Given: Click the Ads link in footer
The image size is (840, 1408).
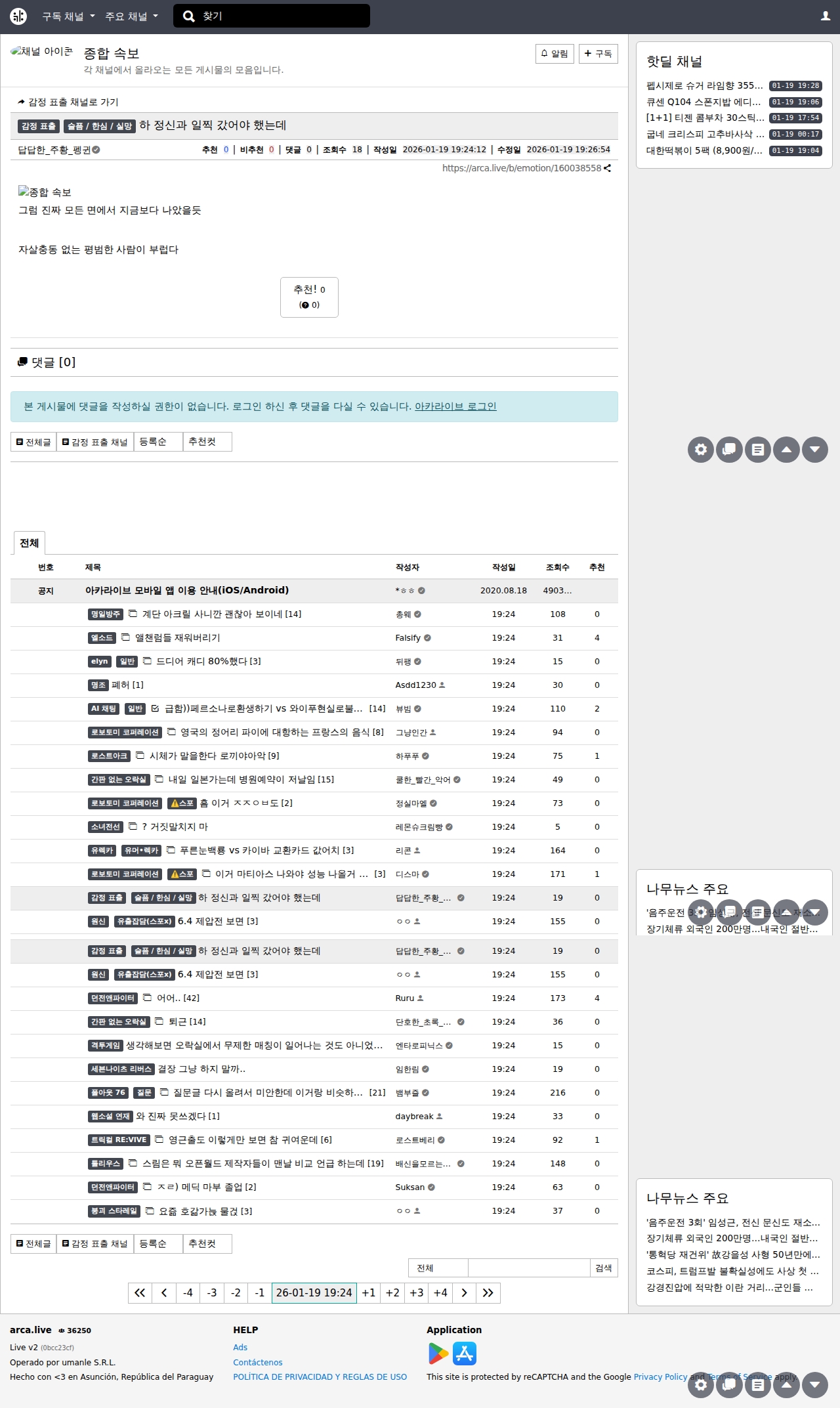Looking at the screenshot, I should 240,1347.
